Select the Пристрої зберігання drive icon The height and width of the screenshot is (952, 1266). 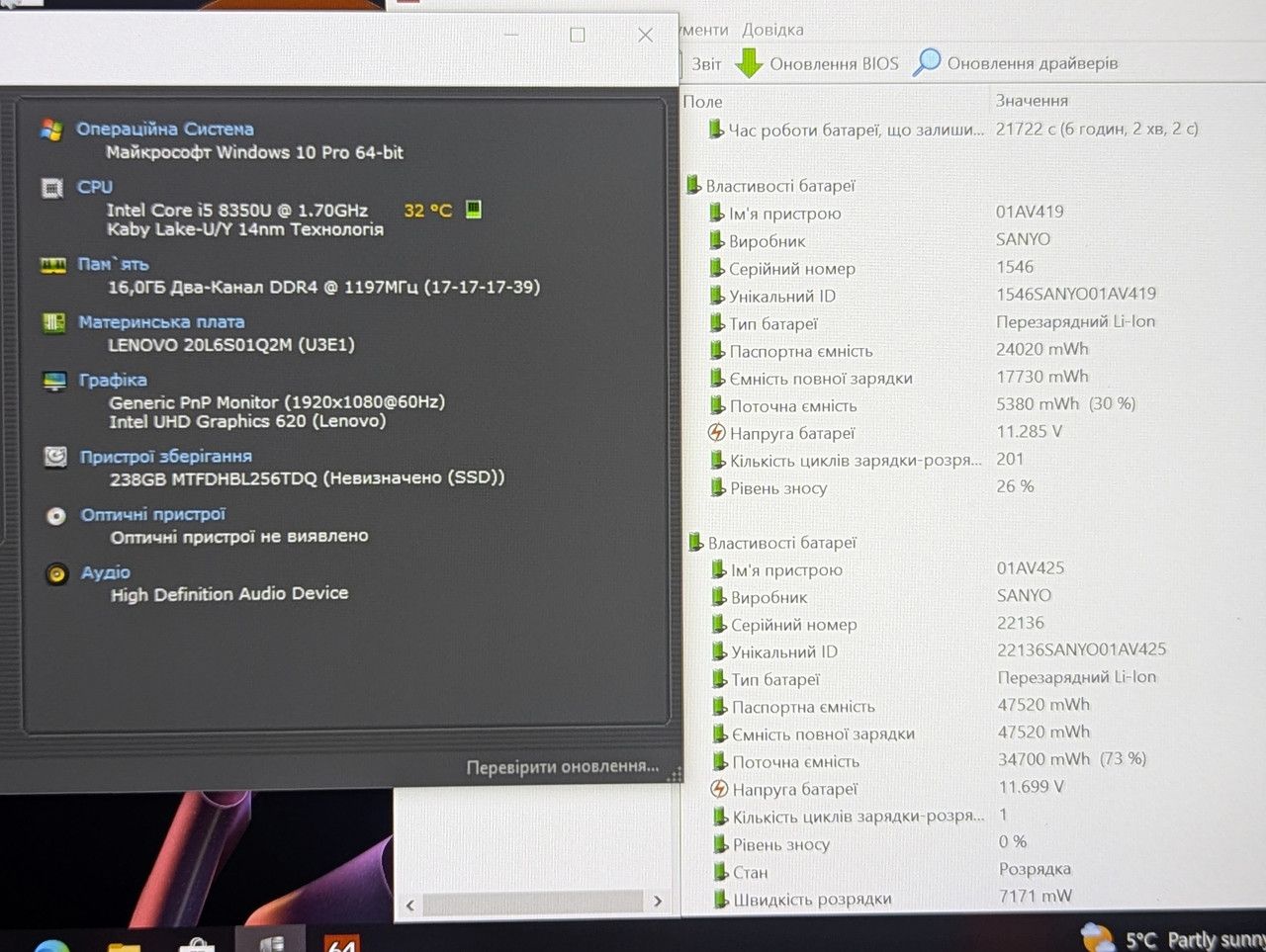pyautogui.click(x=56, y=457)
